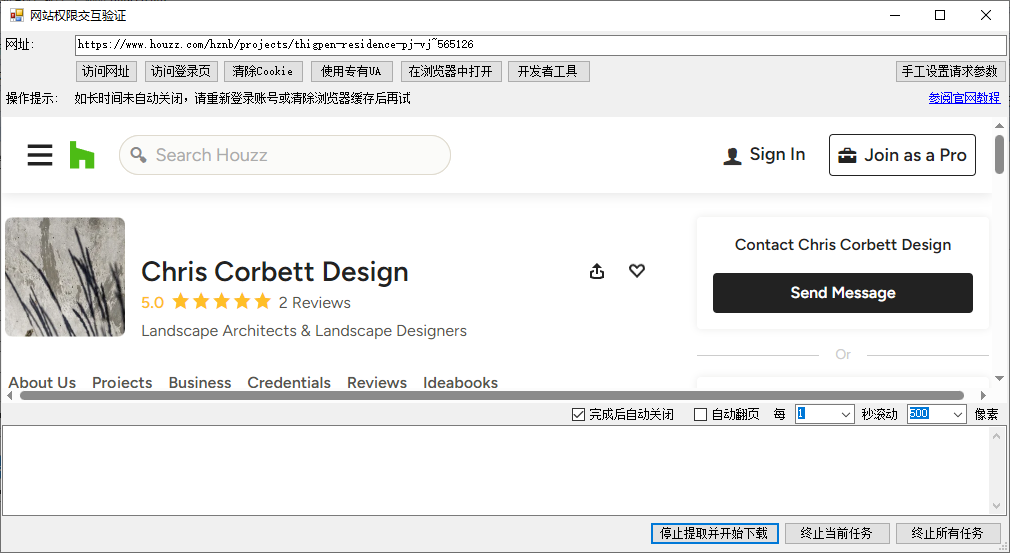Open the Business tab
This screenshot has height=553, width=1010.
click(x=200, y=382)
